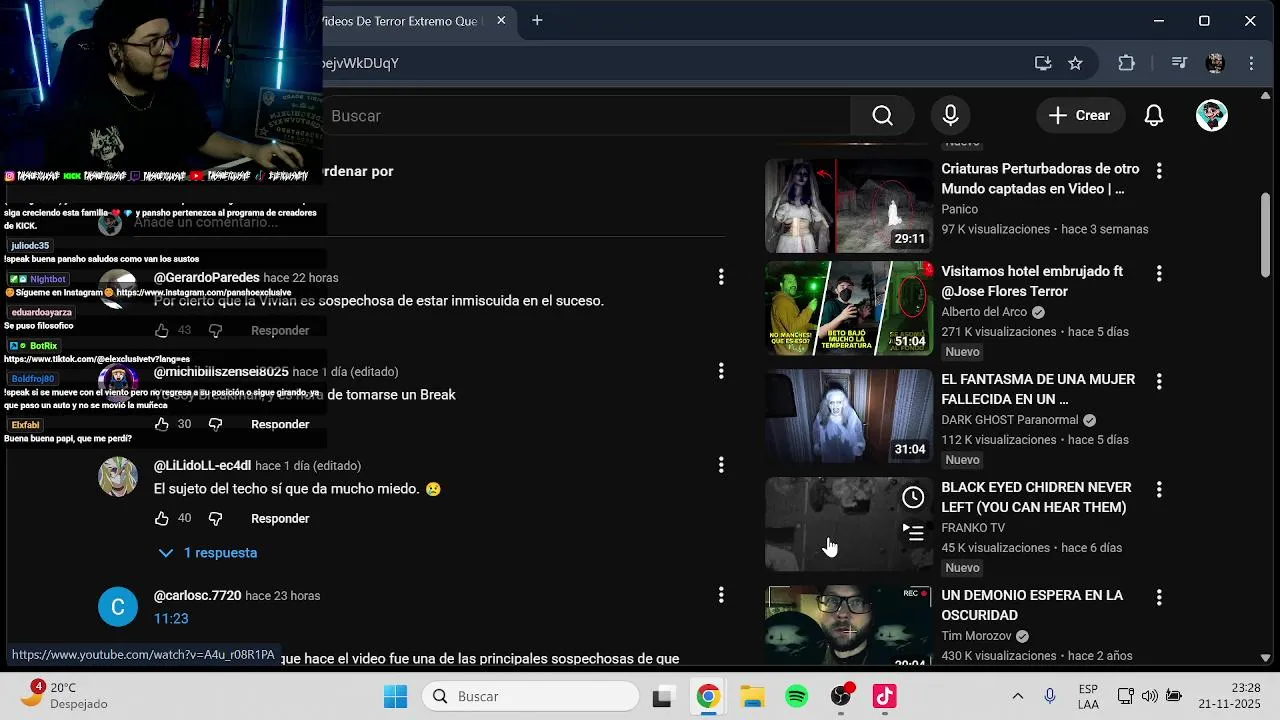Click the YouTube search magnifier button

pyautogui.click(x=882, y=116)
